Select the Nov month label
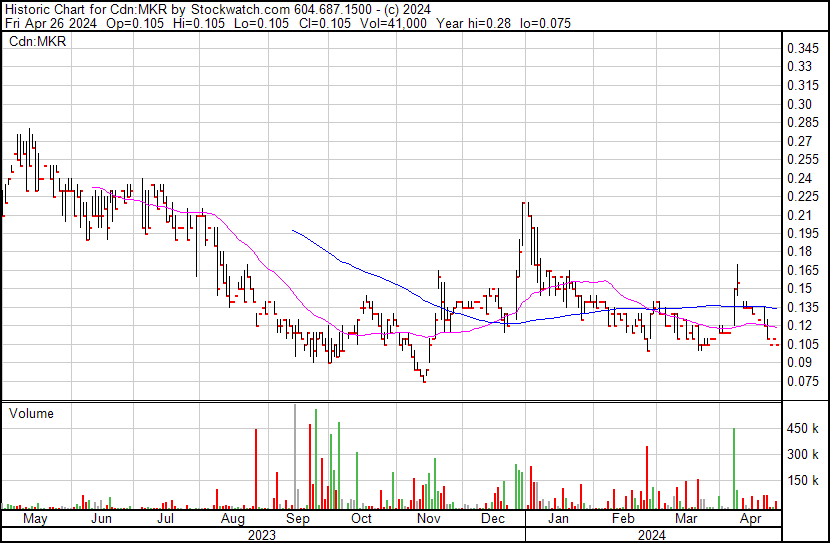 point(428,518)
